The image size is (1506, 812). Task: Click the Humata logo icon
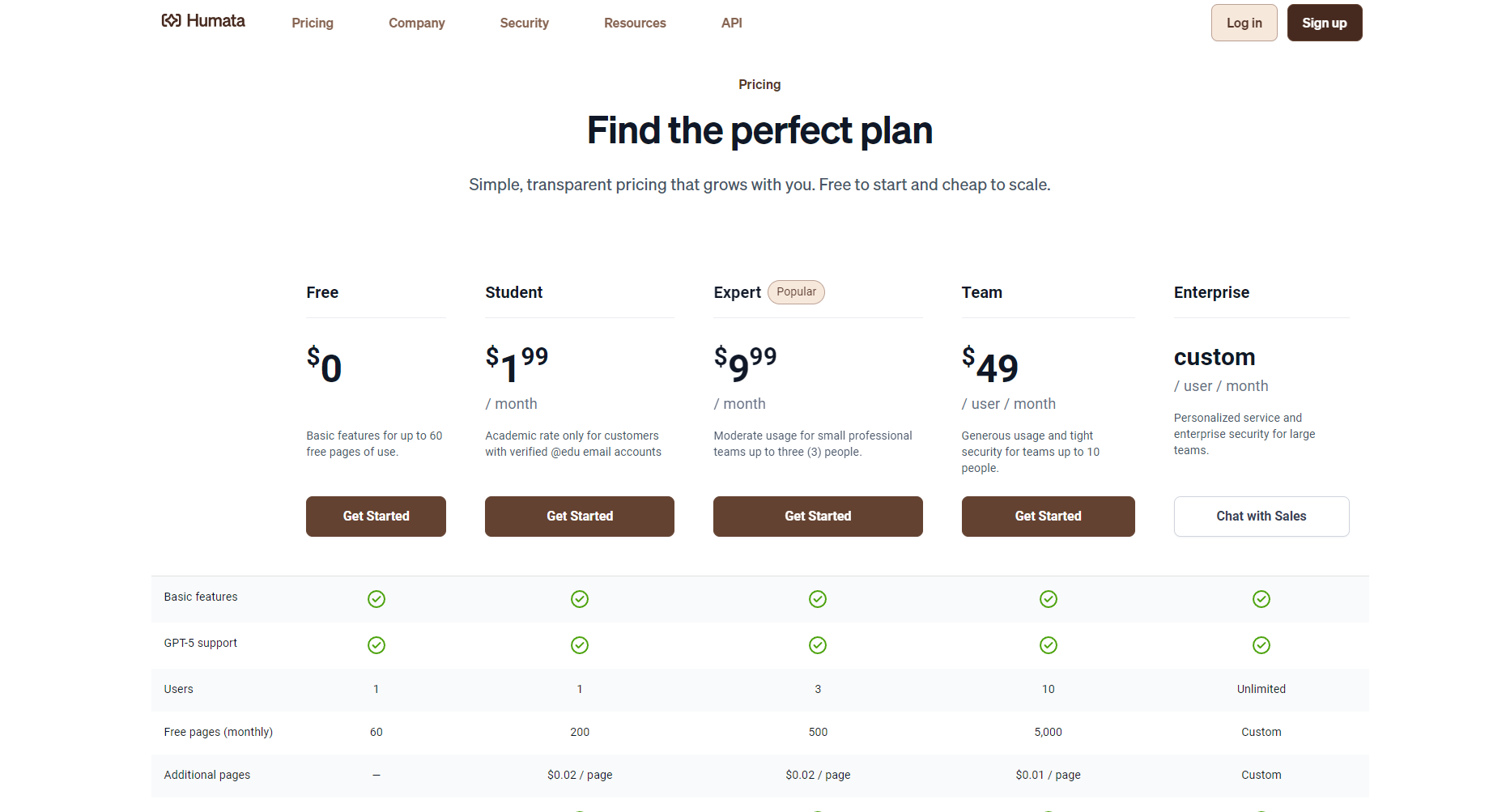[x=171, y=21]
